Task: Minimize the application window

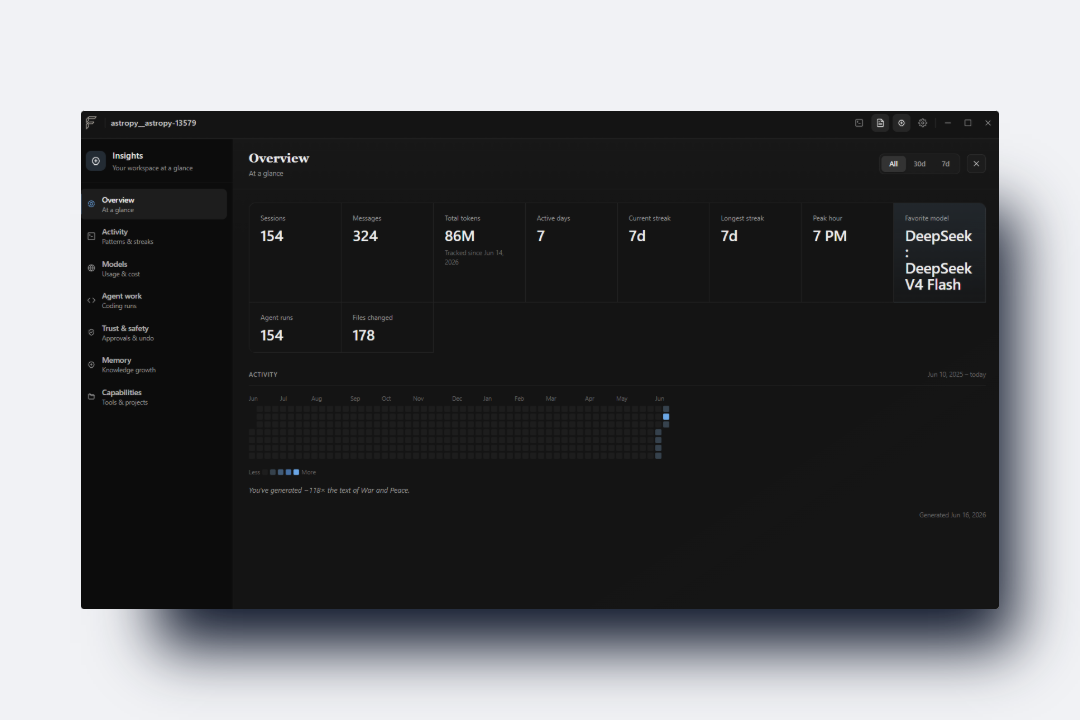Action: (948, 123)
